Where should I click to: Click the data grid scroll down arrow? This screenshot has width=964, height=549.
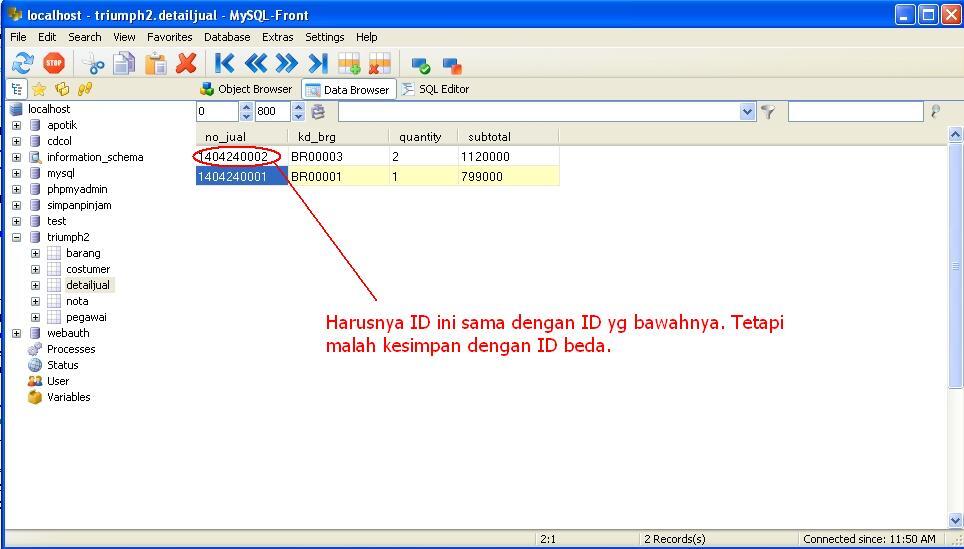955,520
